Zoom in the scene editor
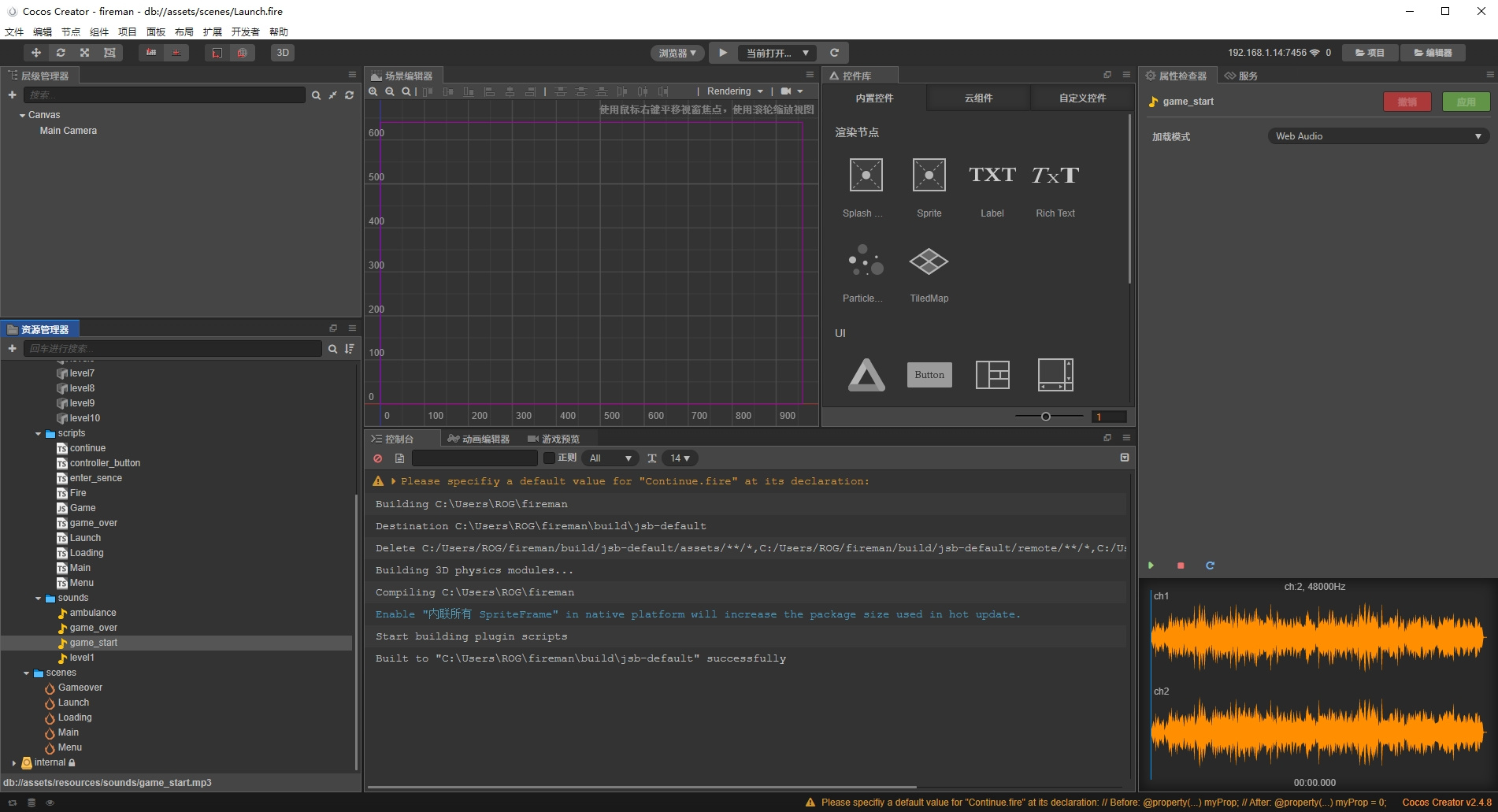The image size is (1498, 812). click(x=373, y=91)
